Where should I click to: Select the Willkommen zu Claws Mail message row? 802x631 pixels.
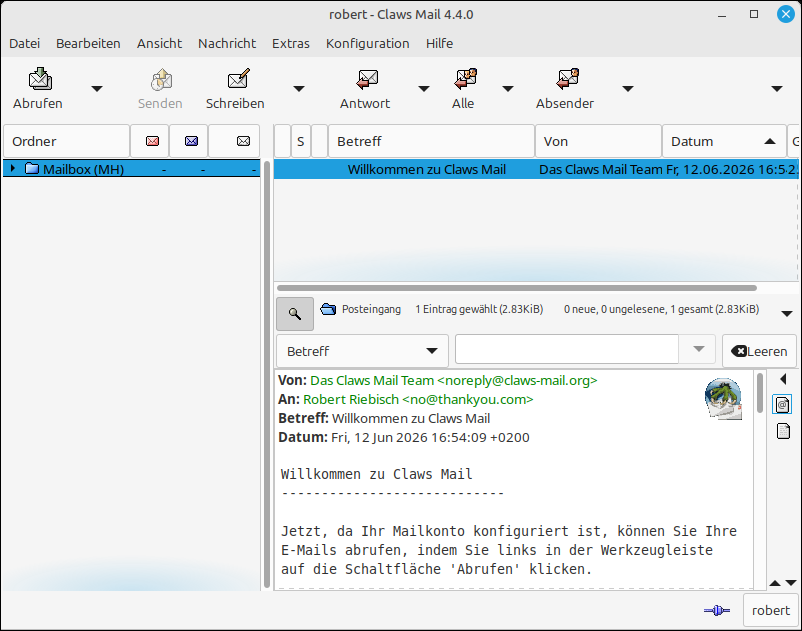(535, 169)
